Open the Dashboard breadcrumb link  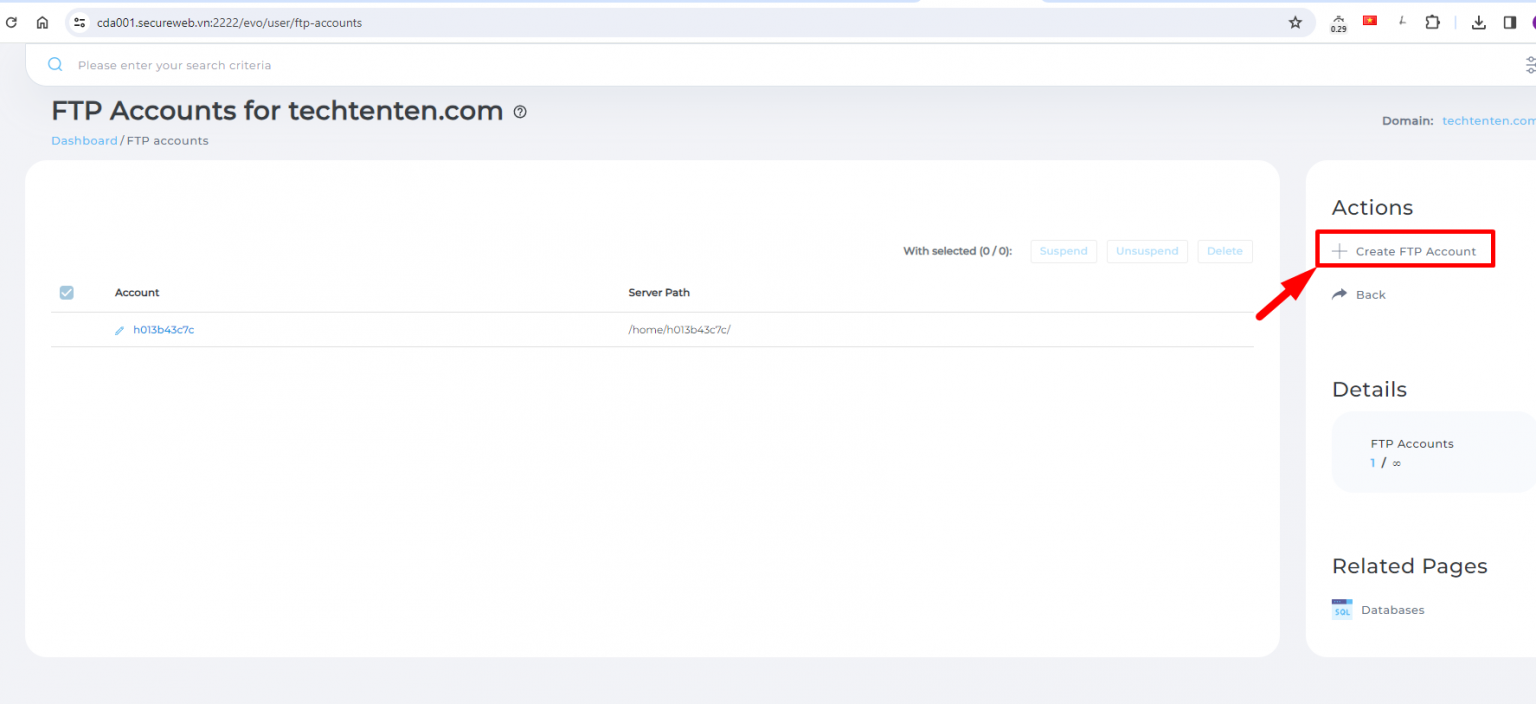(84, 140)
